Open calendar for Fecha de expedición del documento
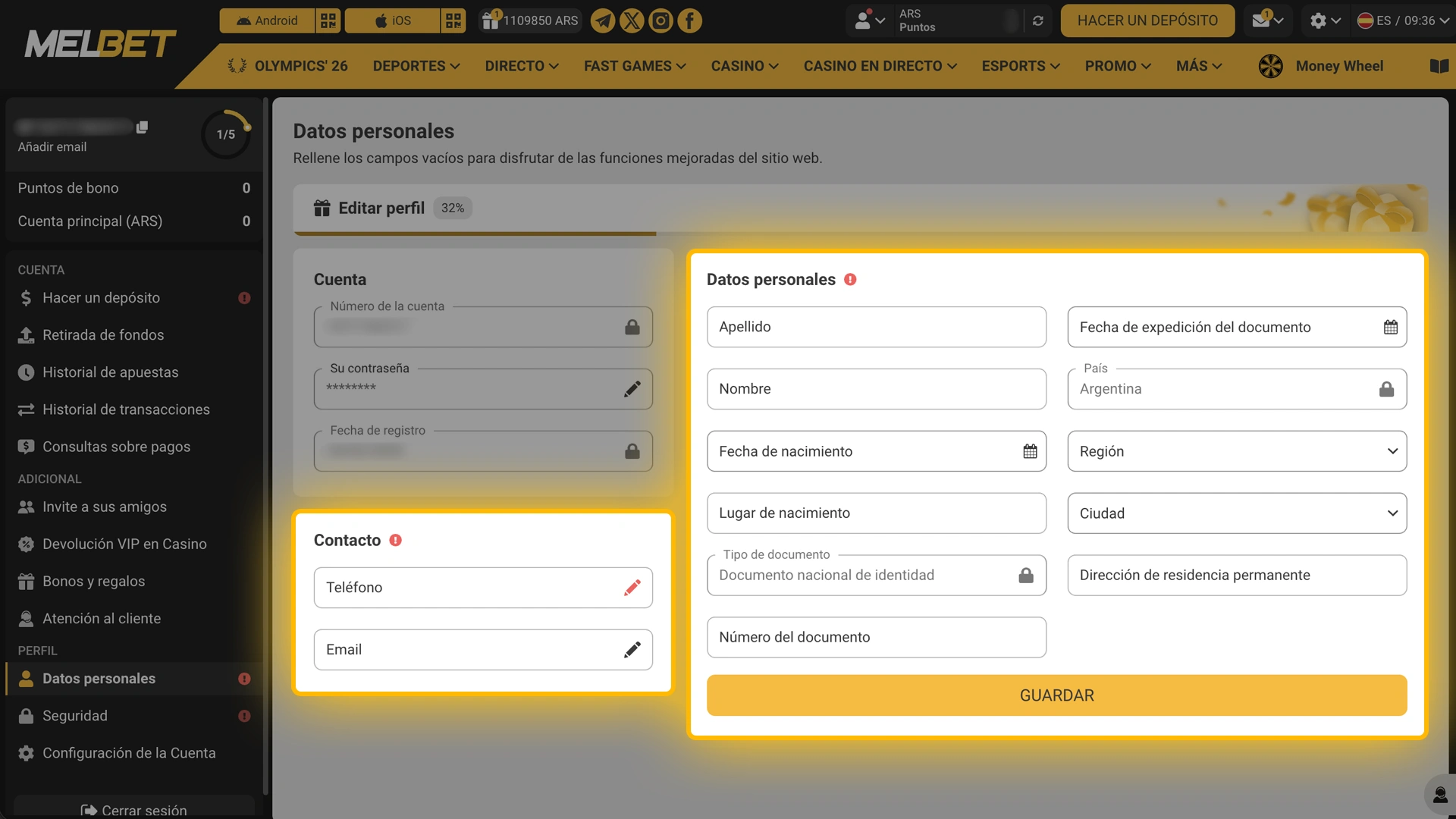This screenshot has height=819, width=1456. 1391,327
